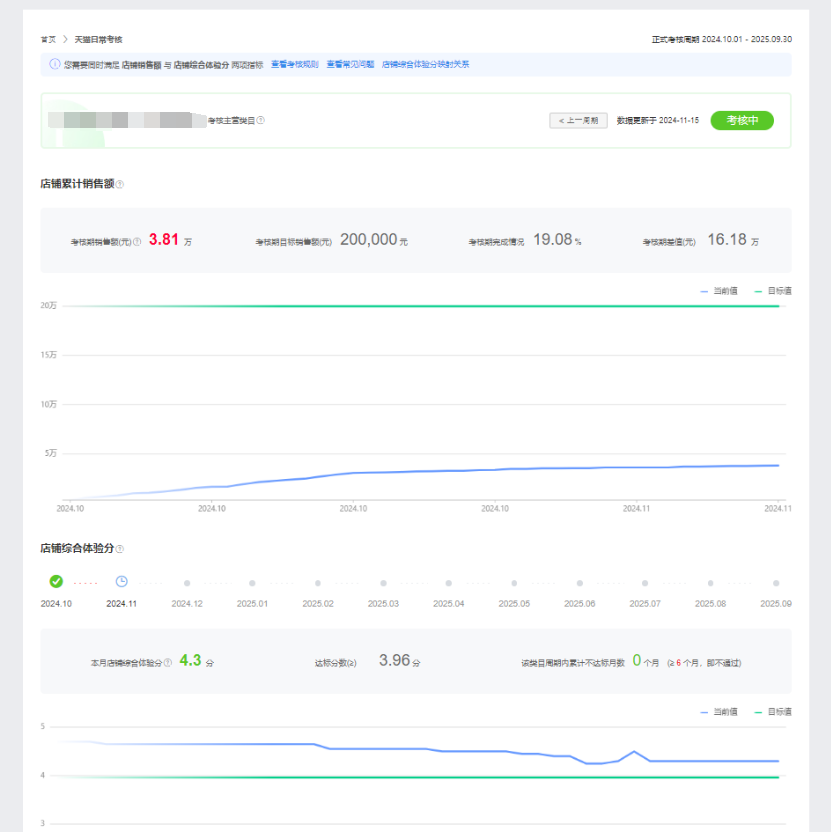Click the help icon beside 考核主营类目
Image resolution: width=831 pixels, height=832 pixels.
click(x=261, y=121)
